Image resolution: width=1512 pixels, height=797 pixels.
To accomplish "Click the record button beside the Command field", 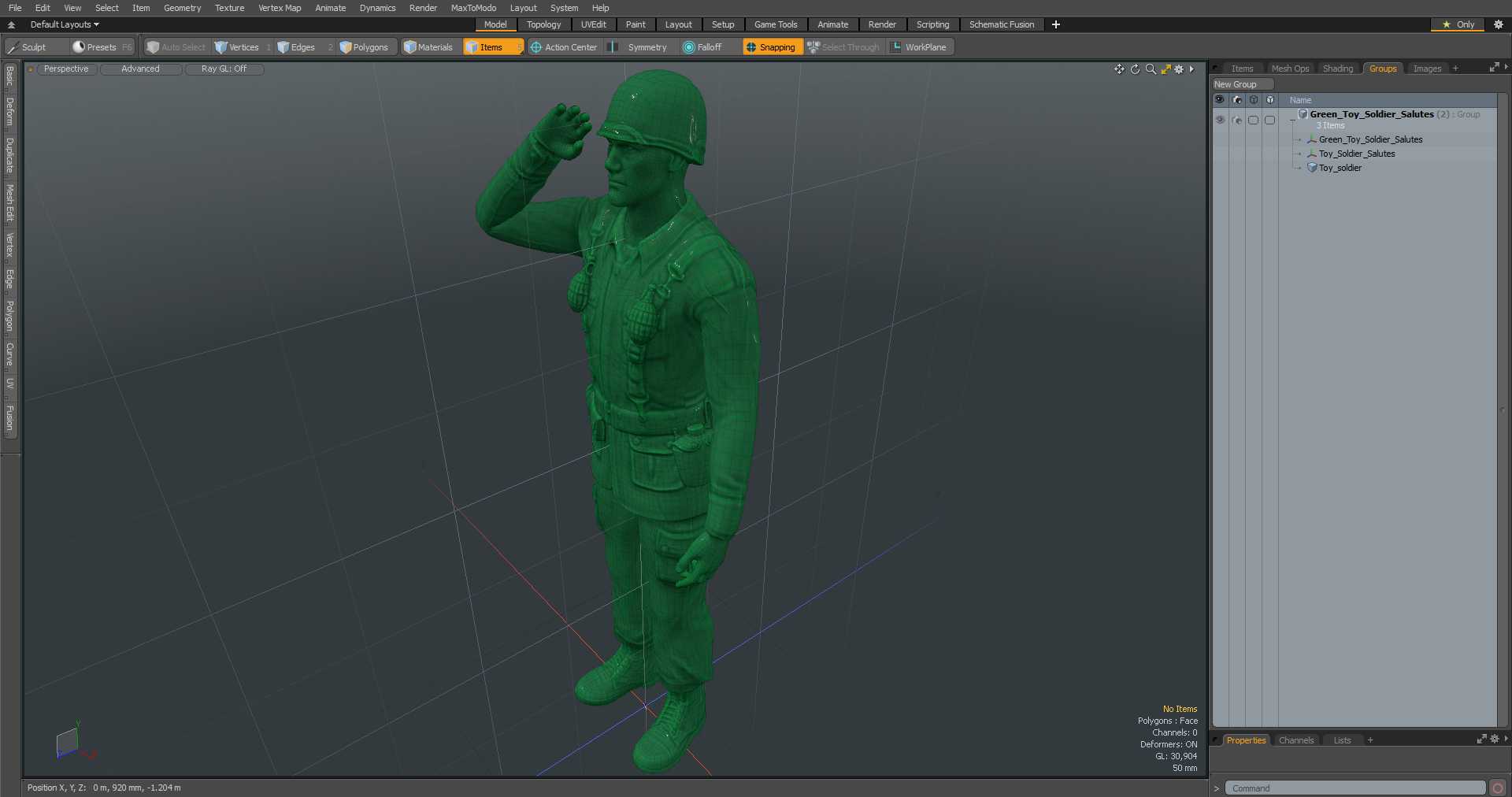I will (x=1498, y=788).
